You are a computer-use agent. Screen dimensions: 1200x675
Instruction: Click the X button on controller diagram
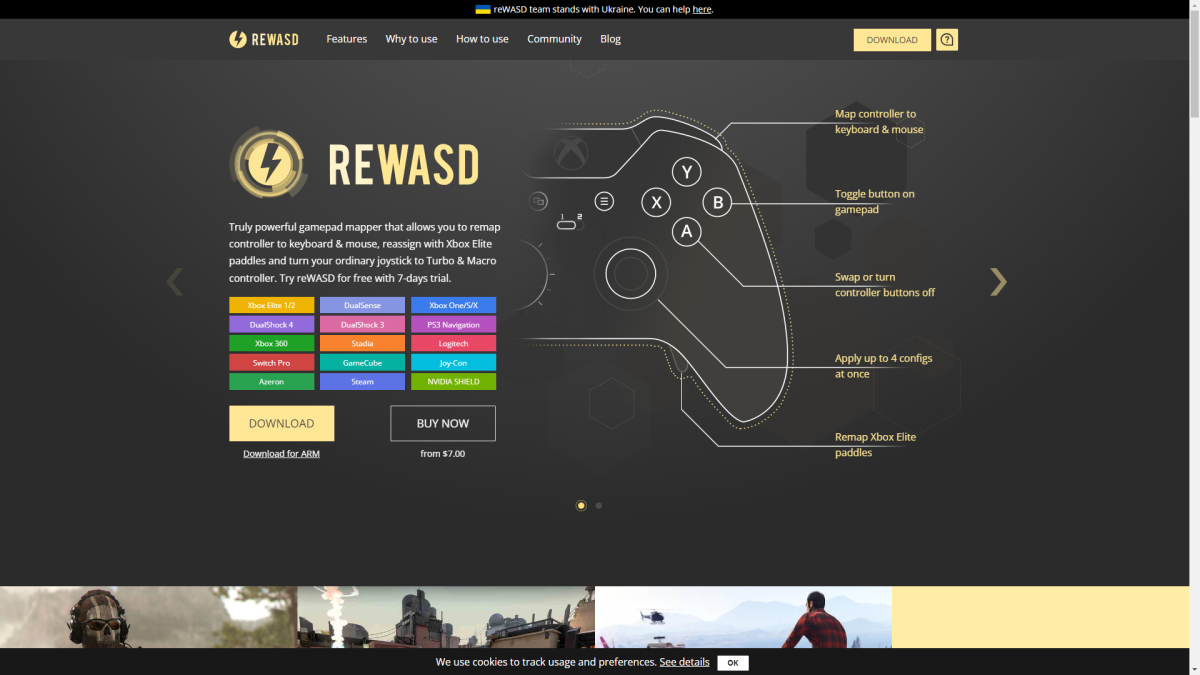click(656, 203)
